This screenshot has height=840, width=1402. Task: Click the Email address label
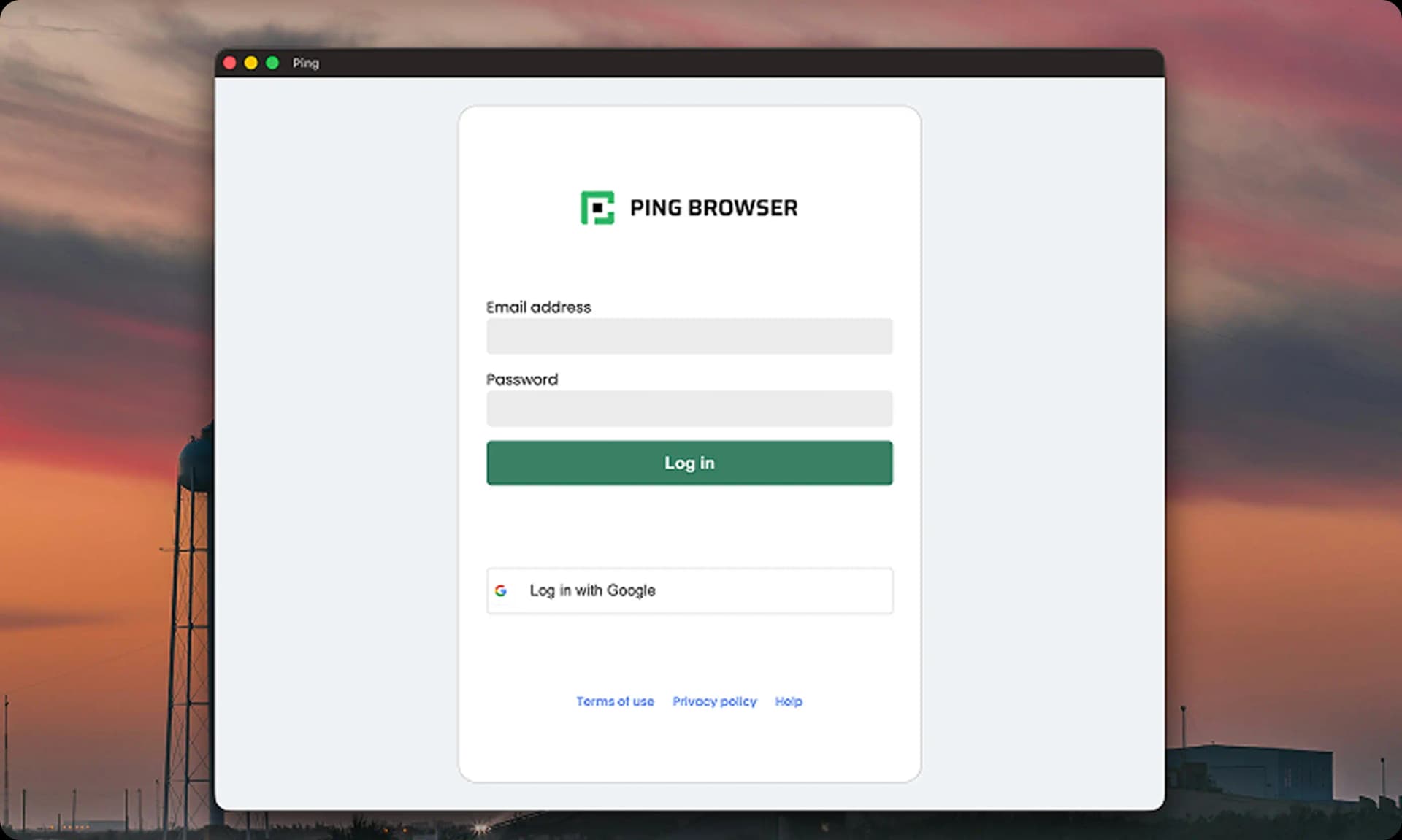[x=539, y=307]
